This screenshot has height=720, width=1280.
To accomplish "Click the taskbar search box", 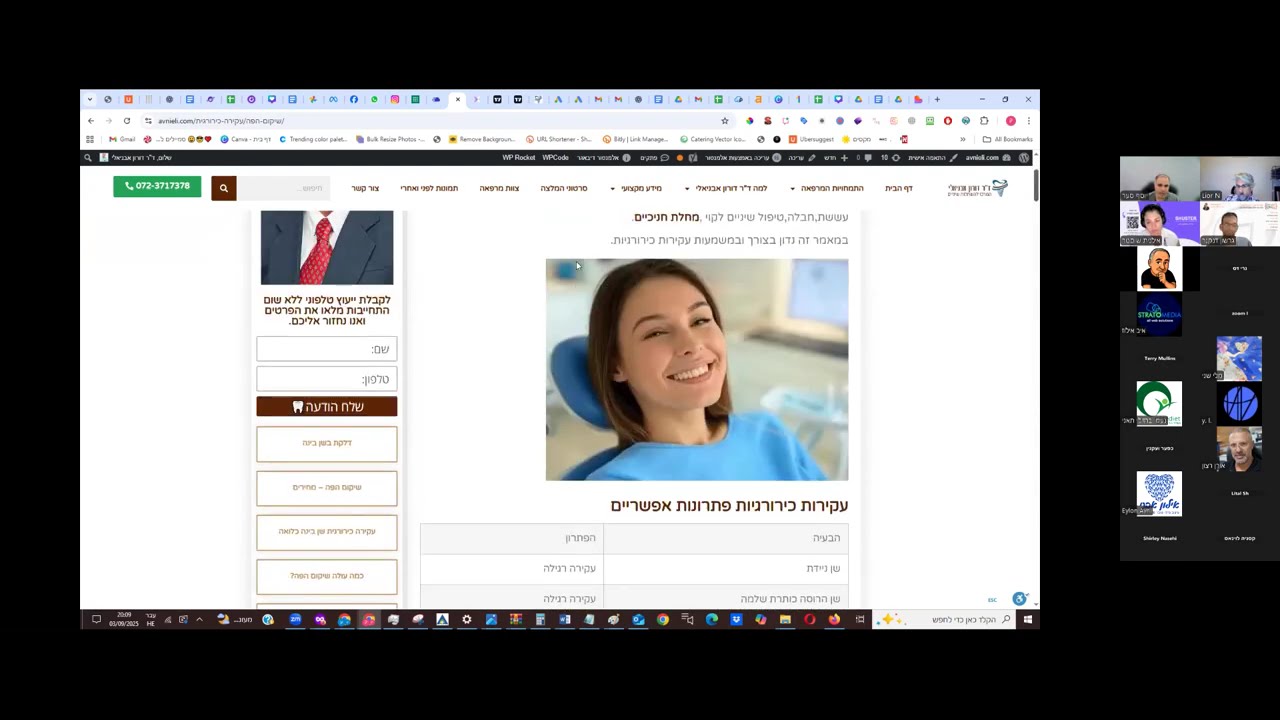I will 946,620.
